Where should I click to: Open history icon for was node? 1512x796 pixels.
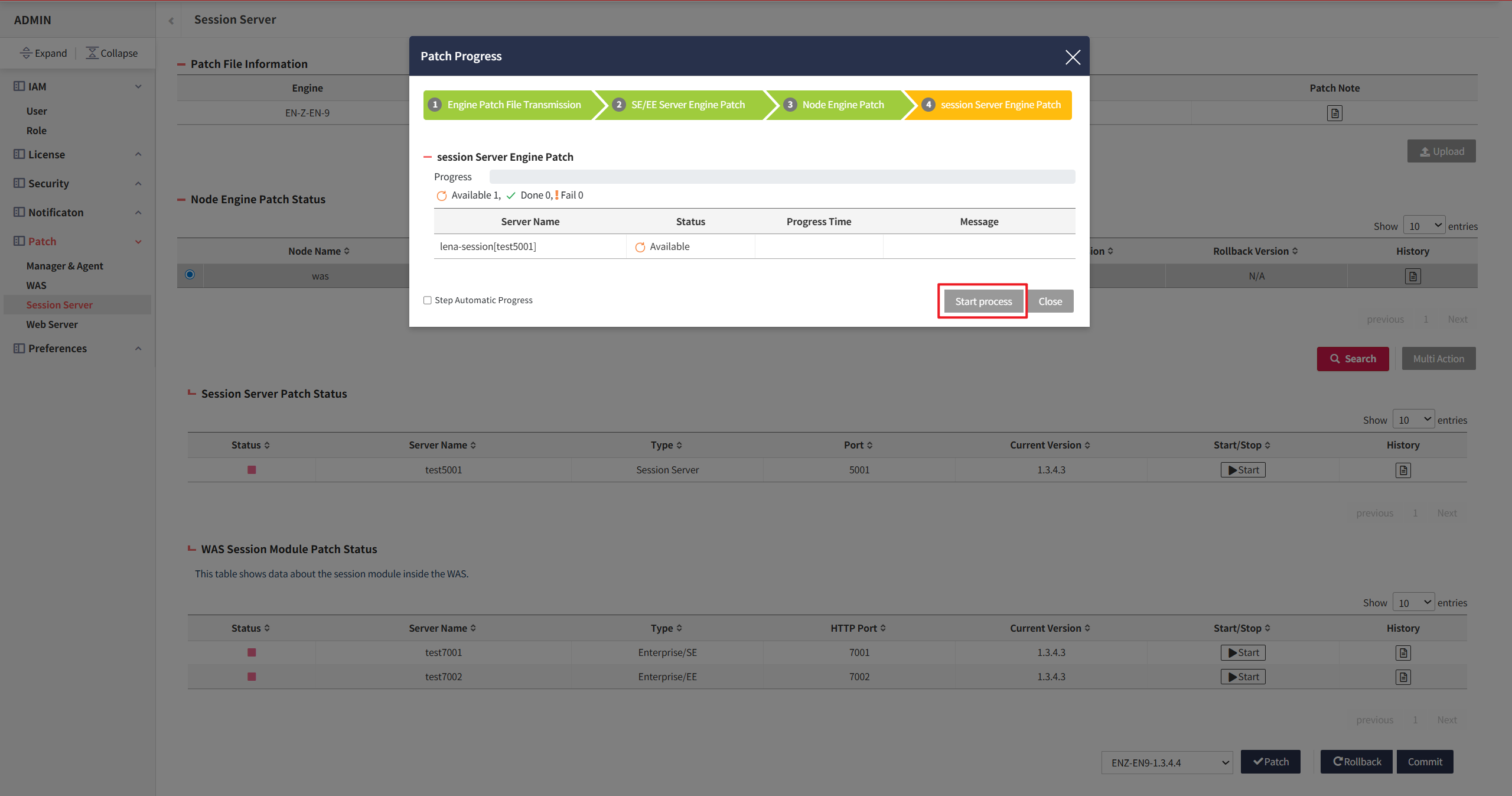(1413, 276)
